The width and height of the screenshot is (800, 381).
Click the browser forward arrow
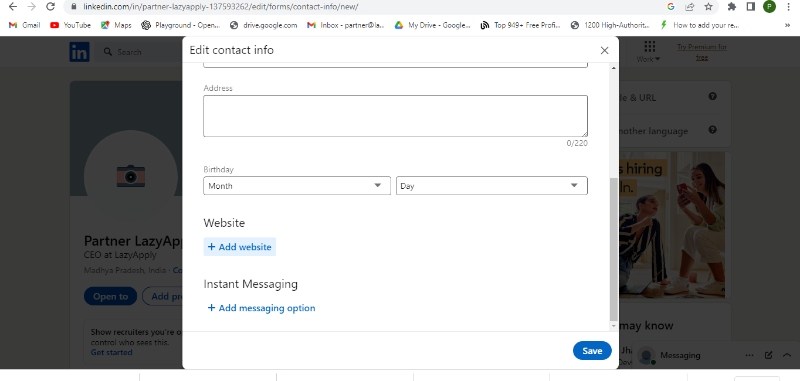32,7
